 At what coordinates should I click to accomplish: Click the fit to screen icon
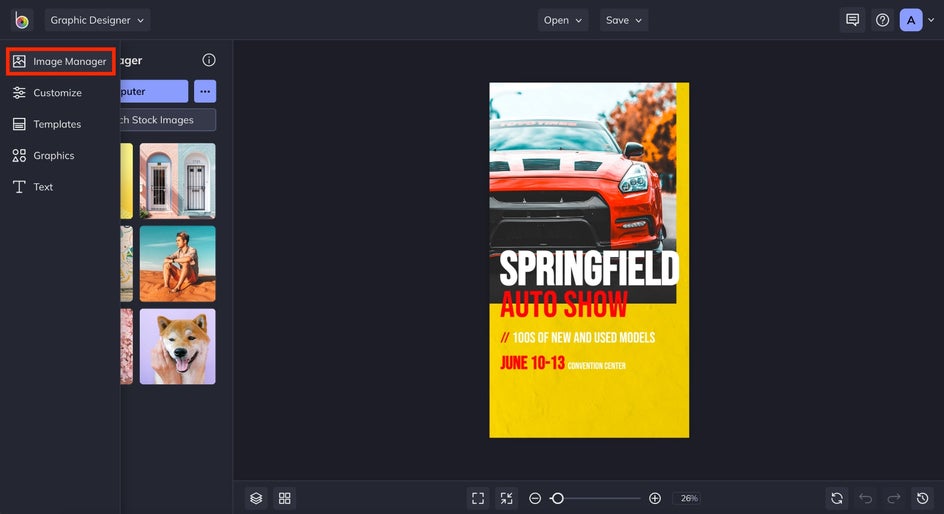click(x=478, y=498)
